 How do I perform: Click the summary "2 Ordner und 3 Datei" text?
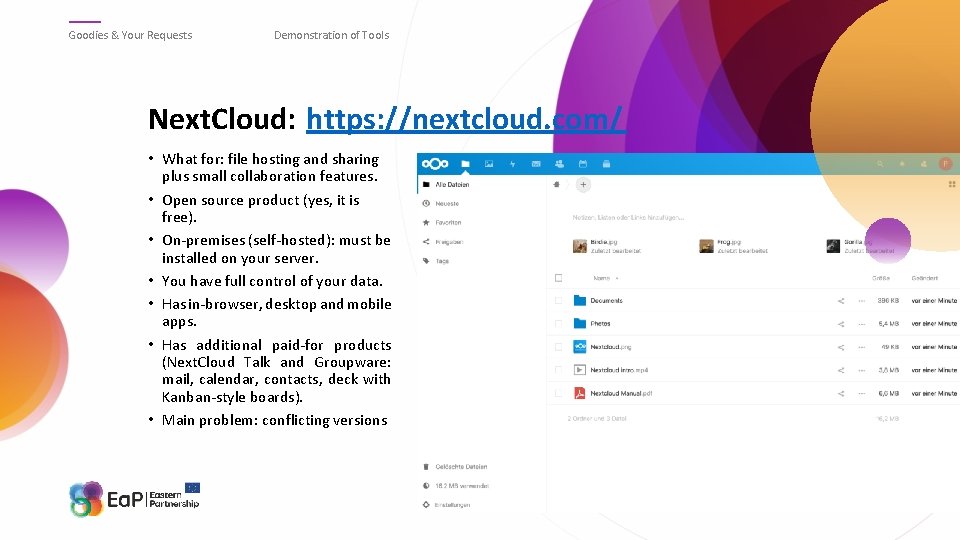click(596, 419)
